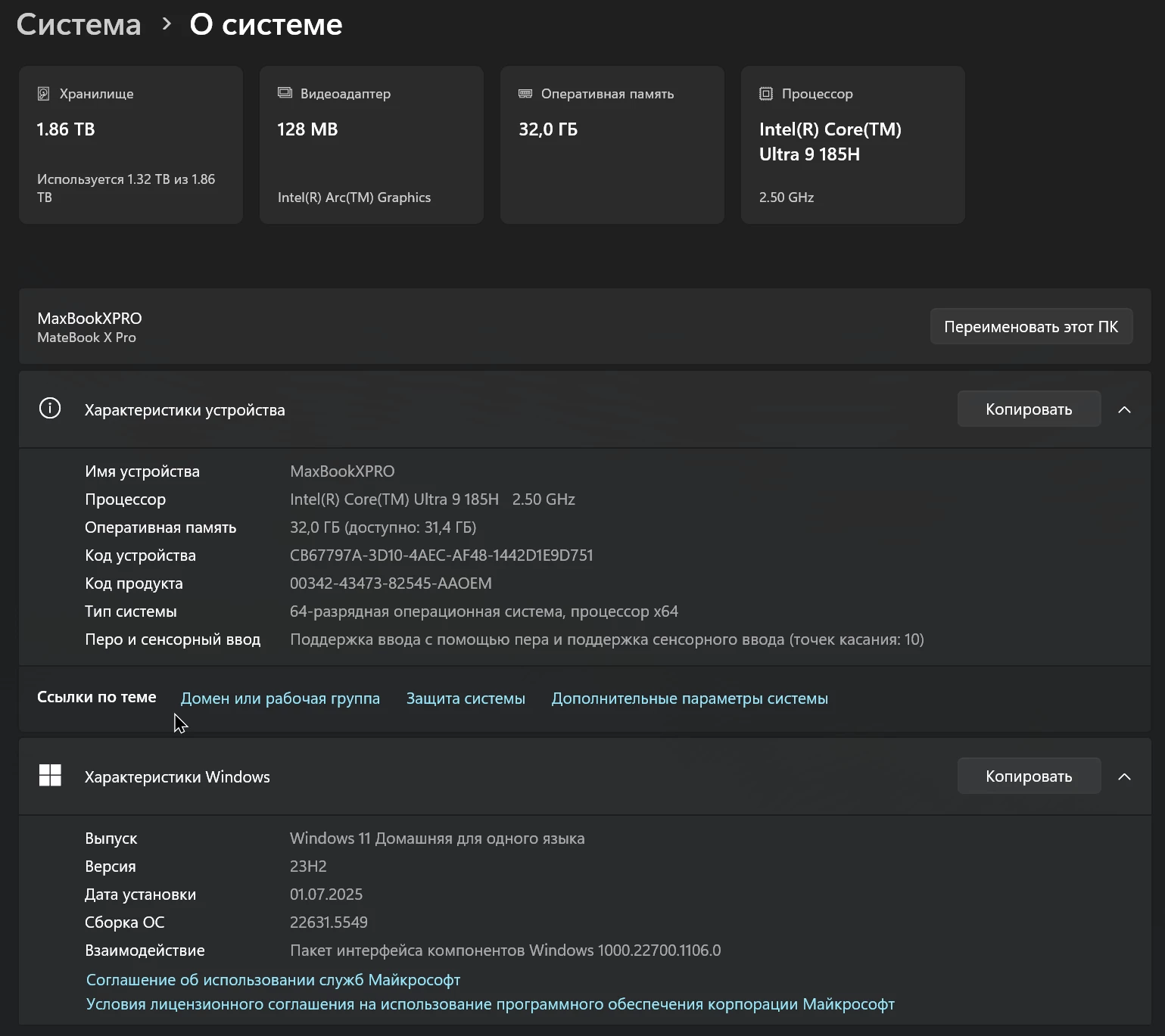Screen dimensions: 1165x1036
Task: Click Windows 11 Домашняя edition value
Action: click(437, 838)
